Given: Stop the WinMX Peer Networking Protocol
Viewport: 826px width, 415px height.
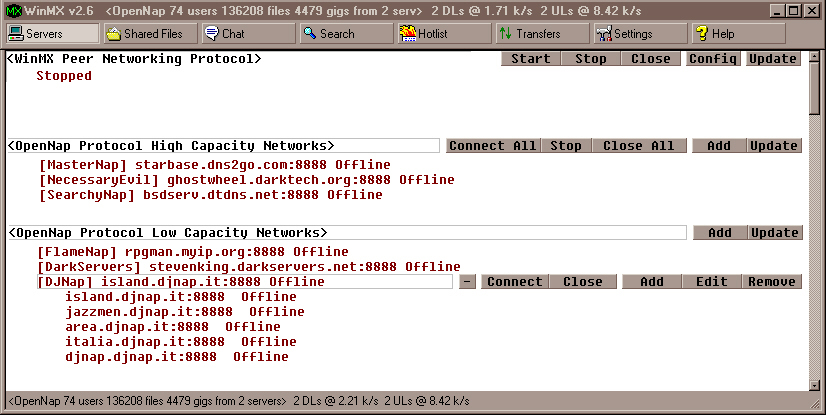Looking at the screenshot, I should pos(591,59).
